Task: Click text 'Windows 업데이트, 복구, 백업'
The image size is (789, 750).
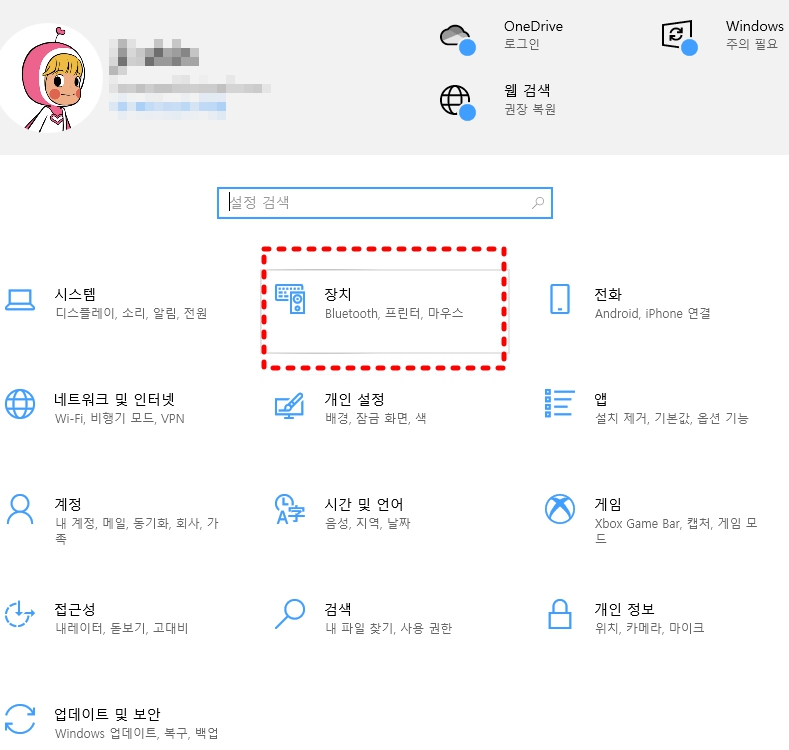Action: [x=136, y=733]
